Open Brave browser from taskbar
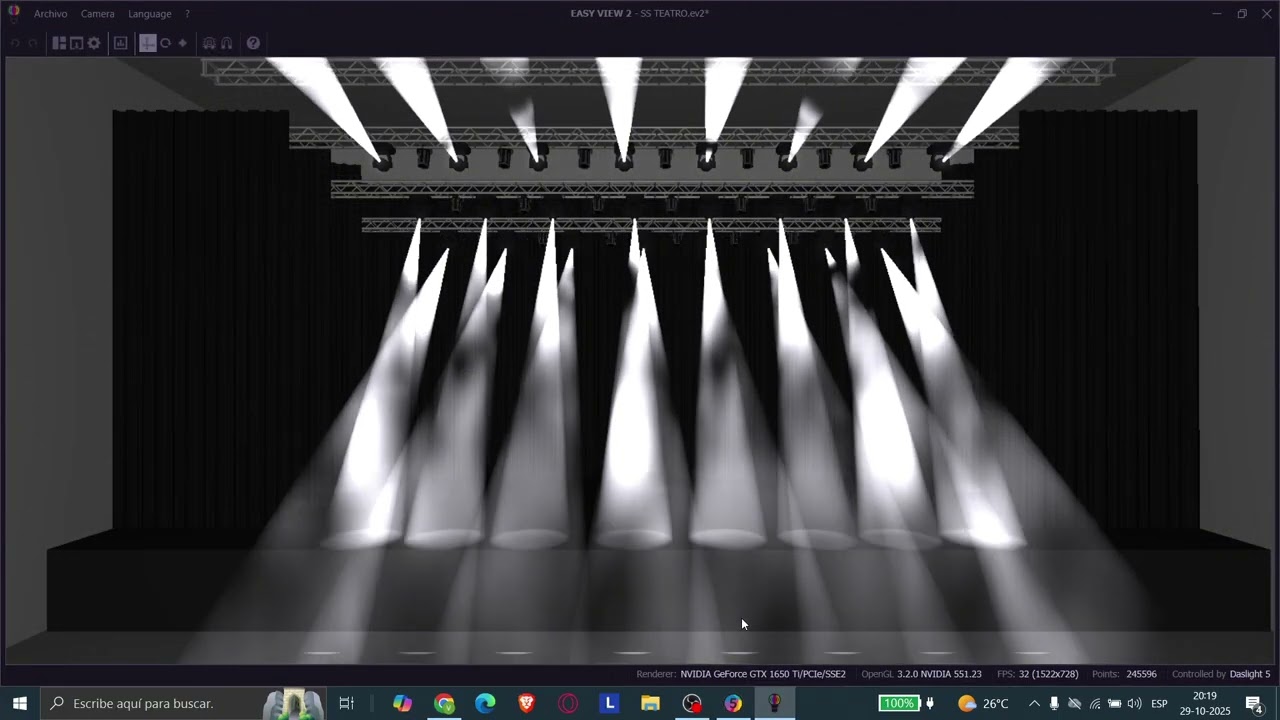The image size is (1280, 720). coord(526,703)
